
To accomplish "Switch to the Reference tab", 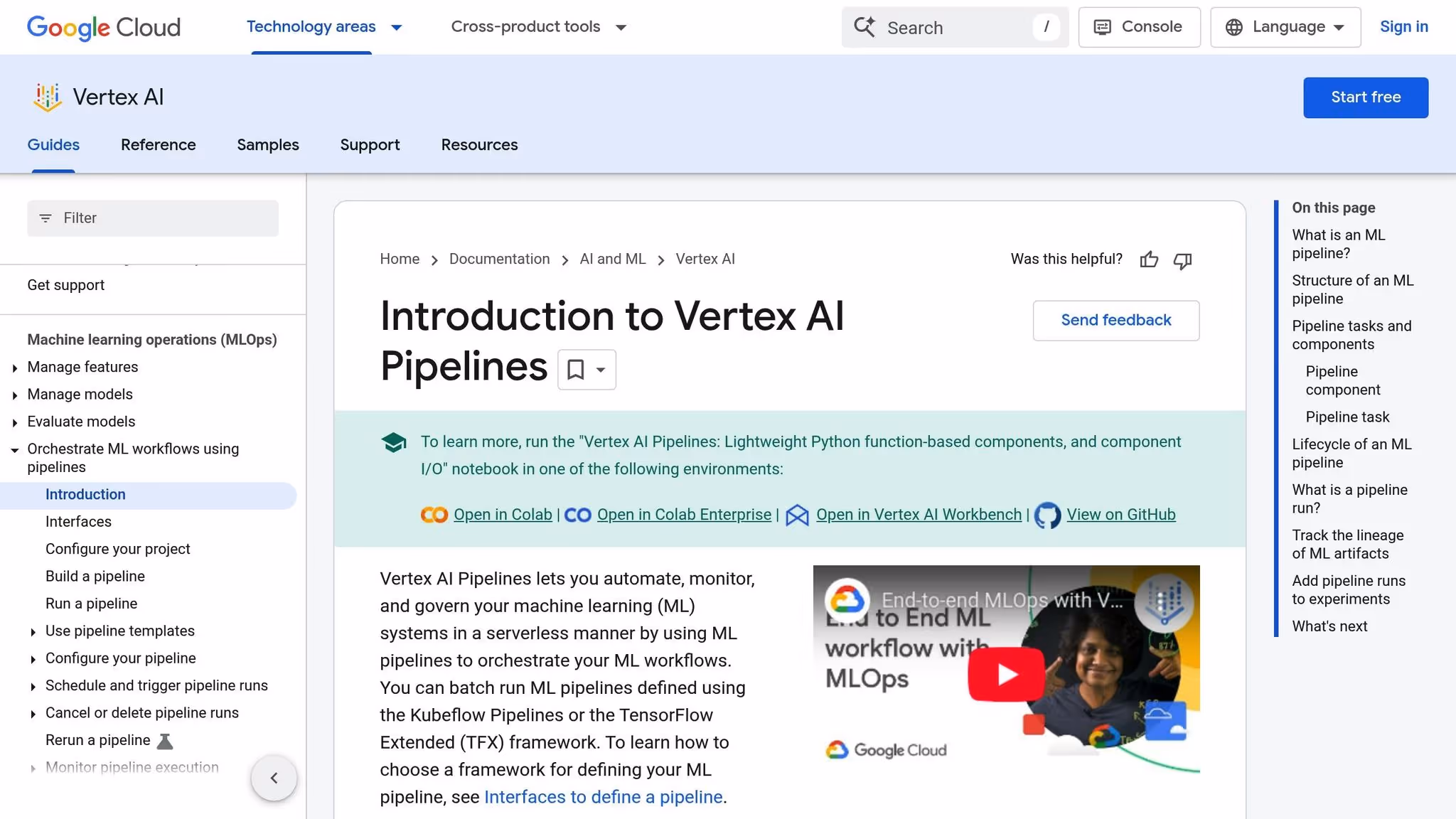I will tap(158, 144).
